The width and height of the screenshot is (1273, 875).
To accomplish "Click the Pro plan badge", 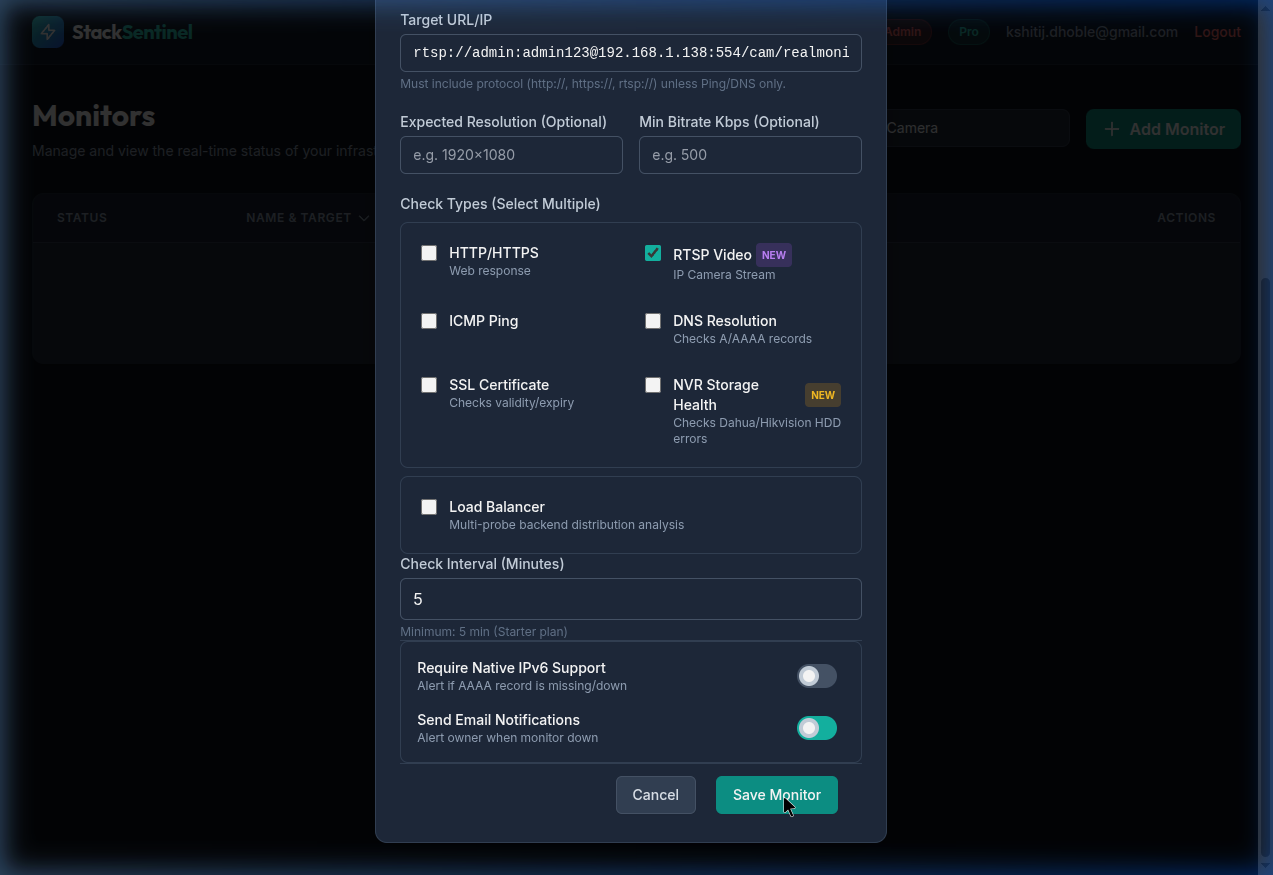I will (x=968, y=32).
